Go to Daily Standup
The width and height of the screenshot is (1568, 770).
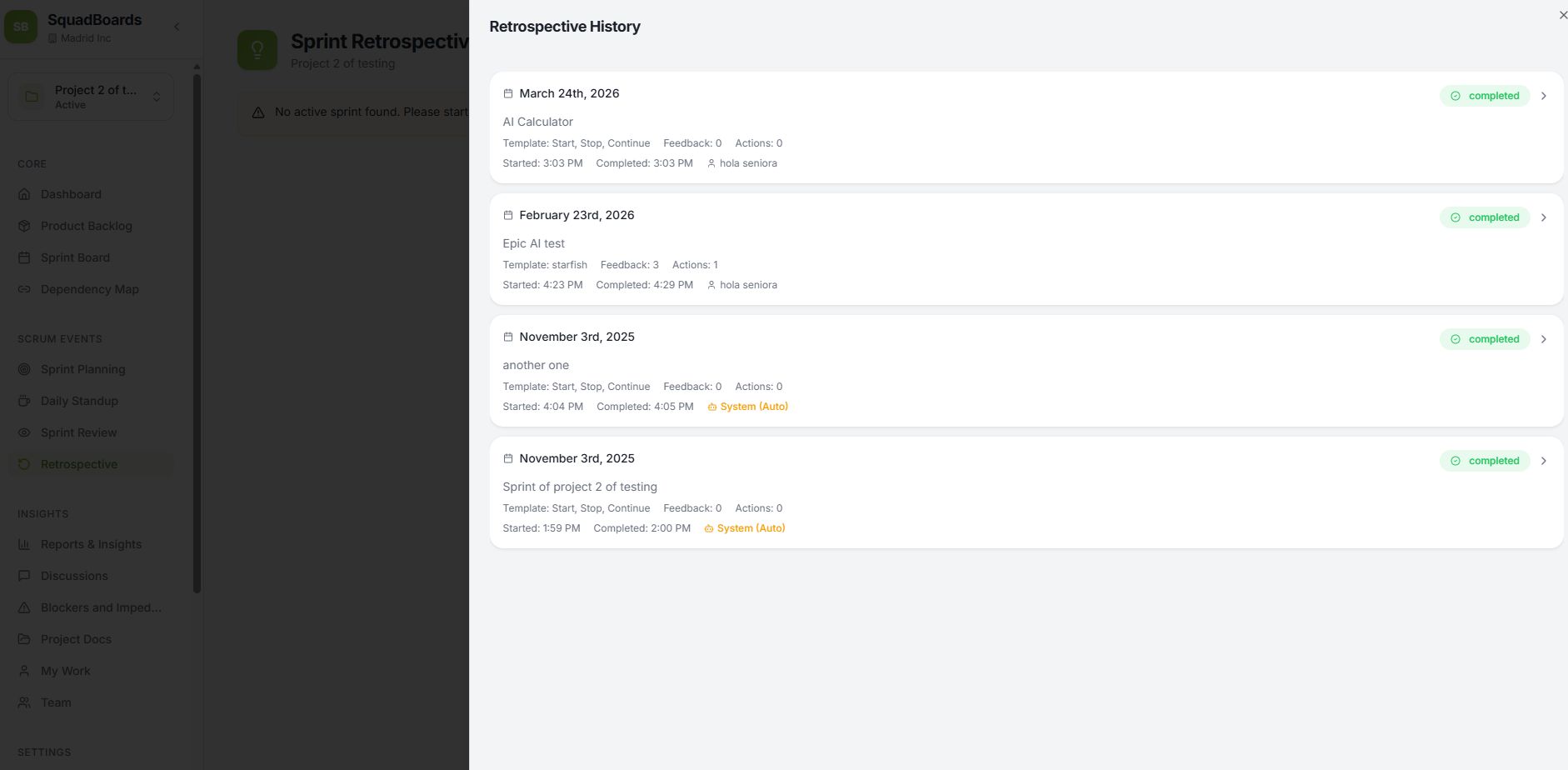tap(79, 401)
